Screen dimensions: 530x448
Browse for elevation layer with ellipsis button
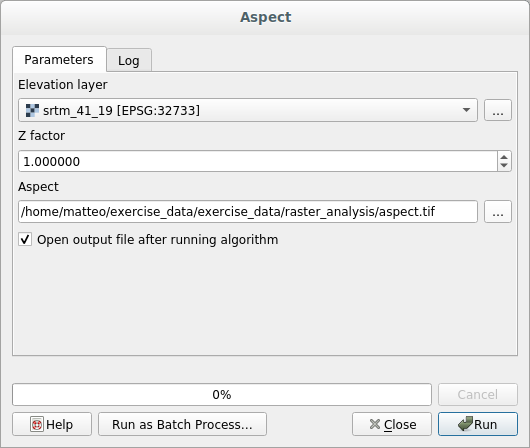[x=498, y=110]
